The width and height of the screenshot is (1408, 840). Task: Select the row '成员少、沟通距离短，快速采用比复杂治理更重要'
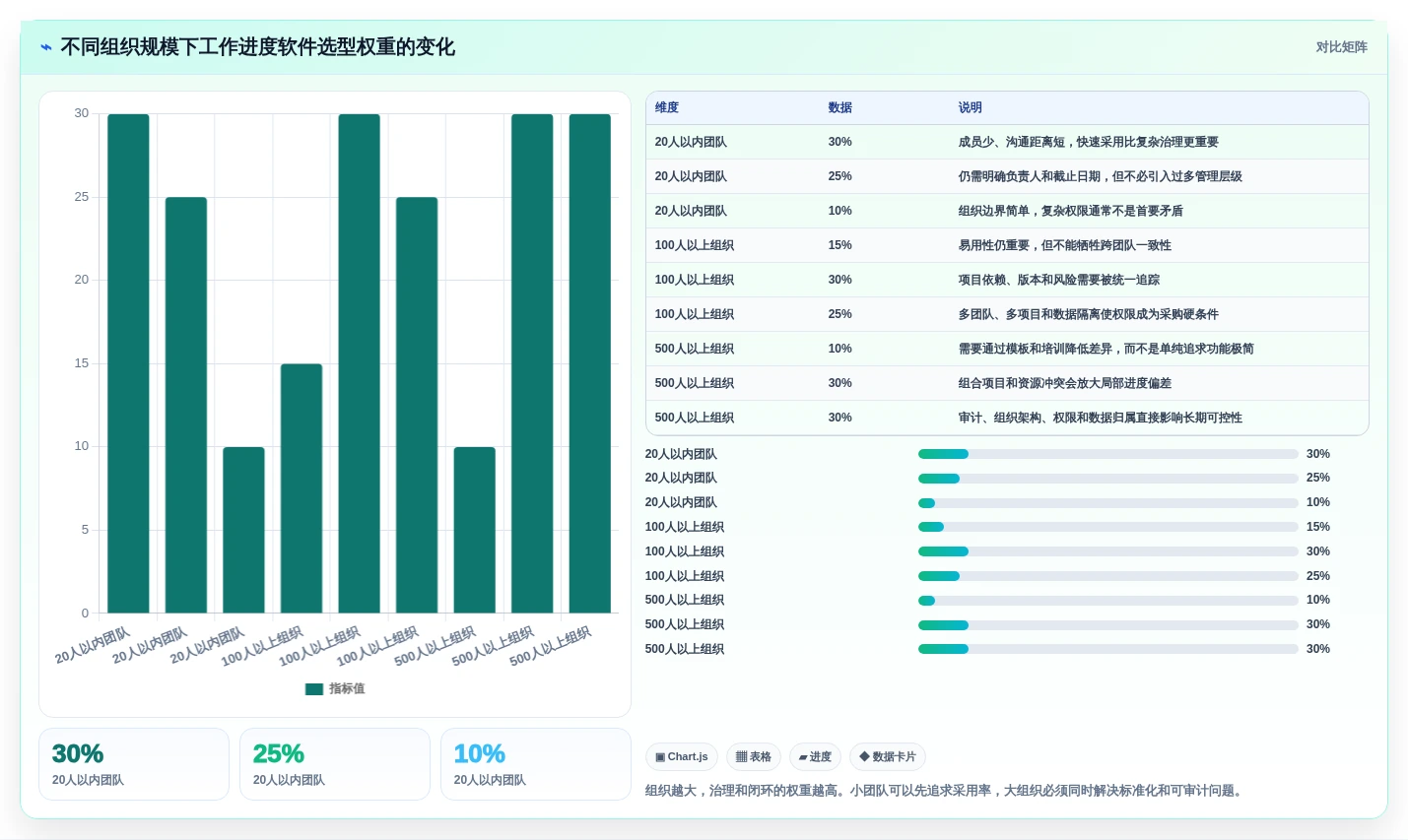(x=1007, y=142)
